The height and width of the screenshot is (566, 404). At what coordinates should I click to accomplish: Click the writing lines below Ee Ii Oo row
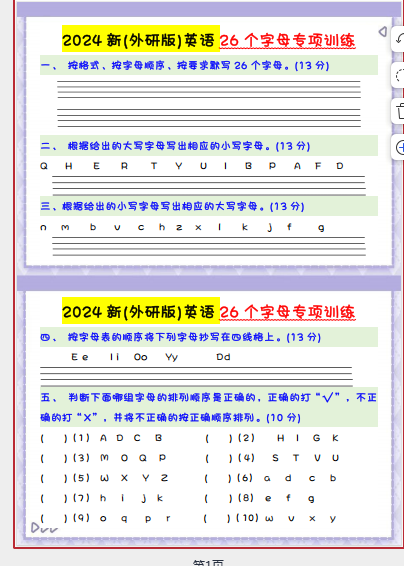(x=197, y=376)
